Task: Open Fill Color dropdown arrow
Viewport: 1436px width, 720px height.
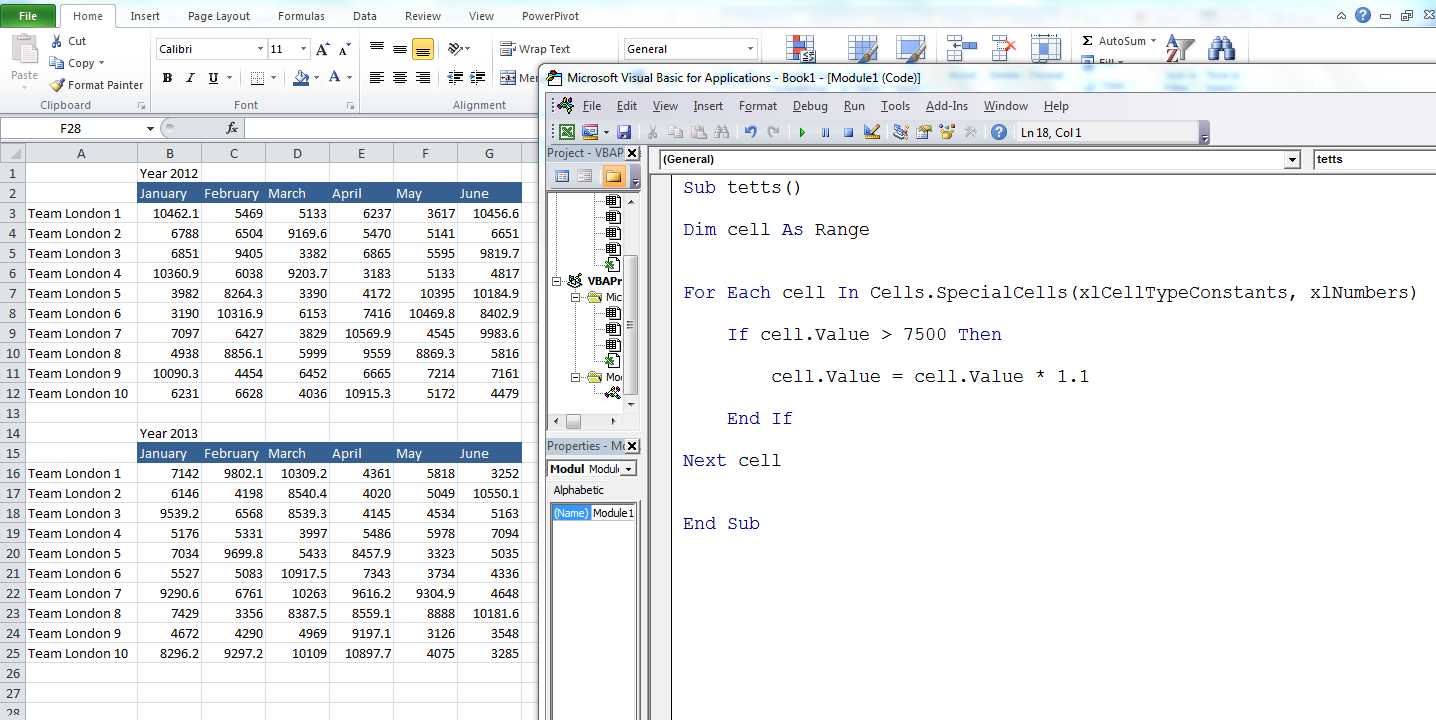Action: pos(316,78)
